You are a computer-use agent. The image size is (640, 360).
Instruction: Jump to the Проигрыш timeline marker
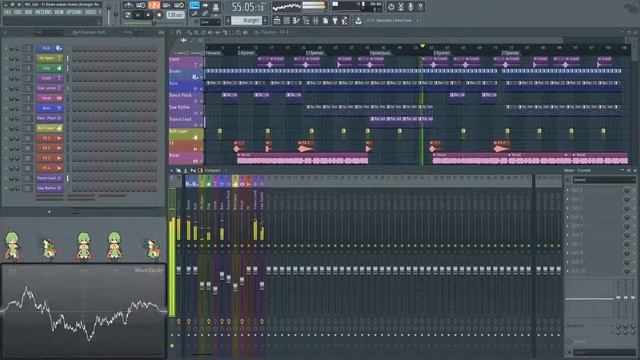380,53
